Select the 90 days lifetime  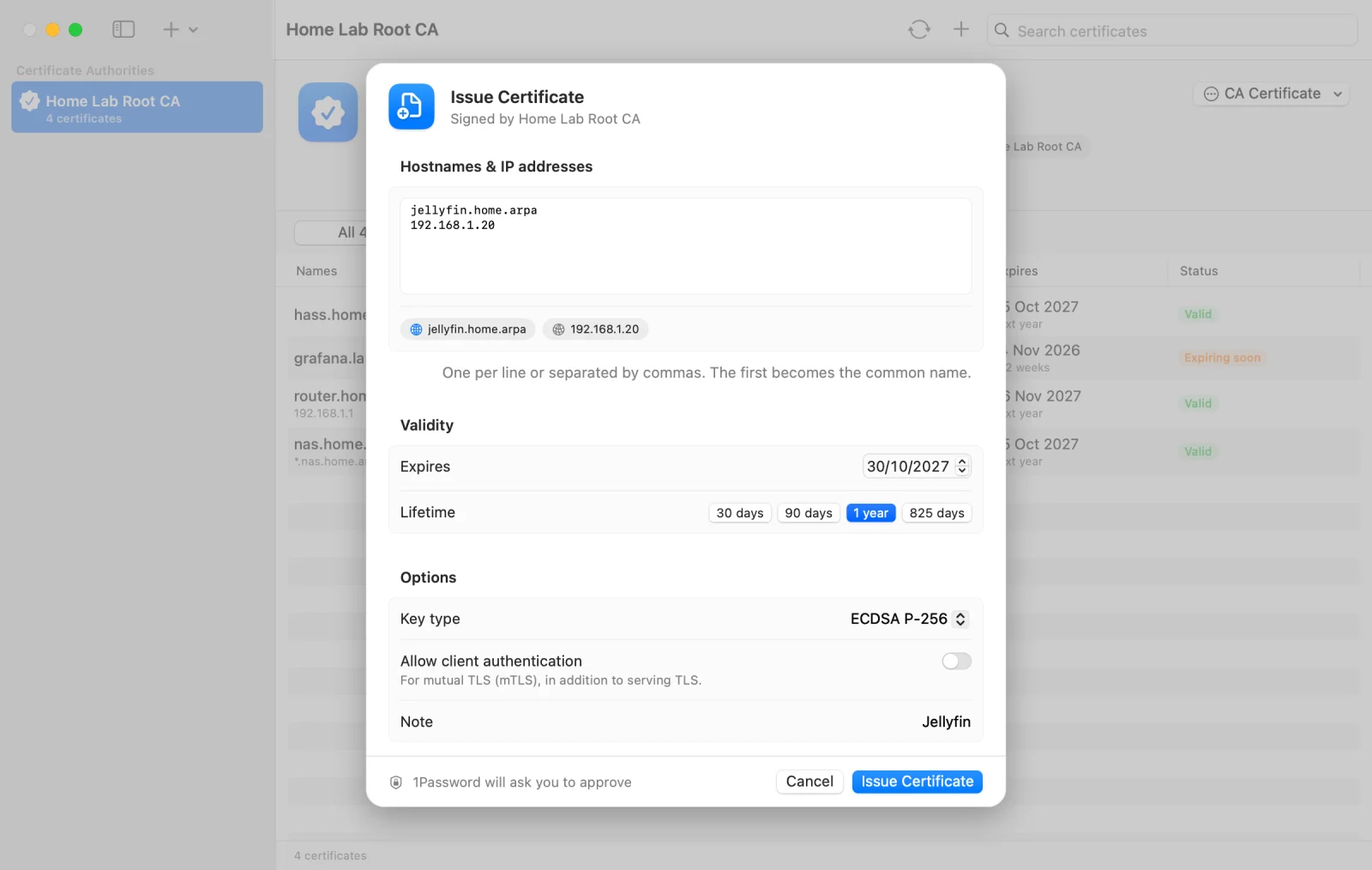coord(808,513)
